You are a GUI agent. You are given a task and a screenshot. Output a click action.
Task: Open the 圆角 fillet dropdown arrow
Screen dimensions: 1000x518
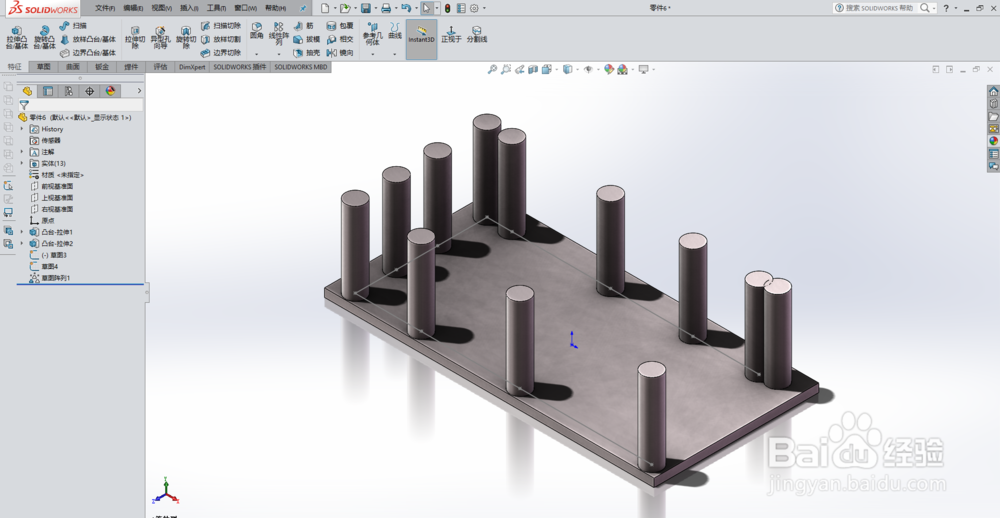coord(256,54)
